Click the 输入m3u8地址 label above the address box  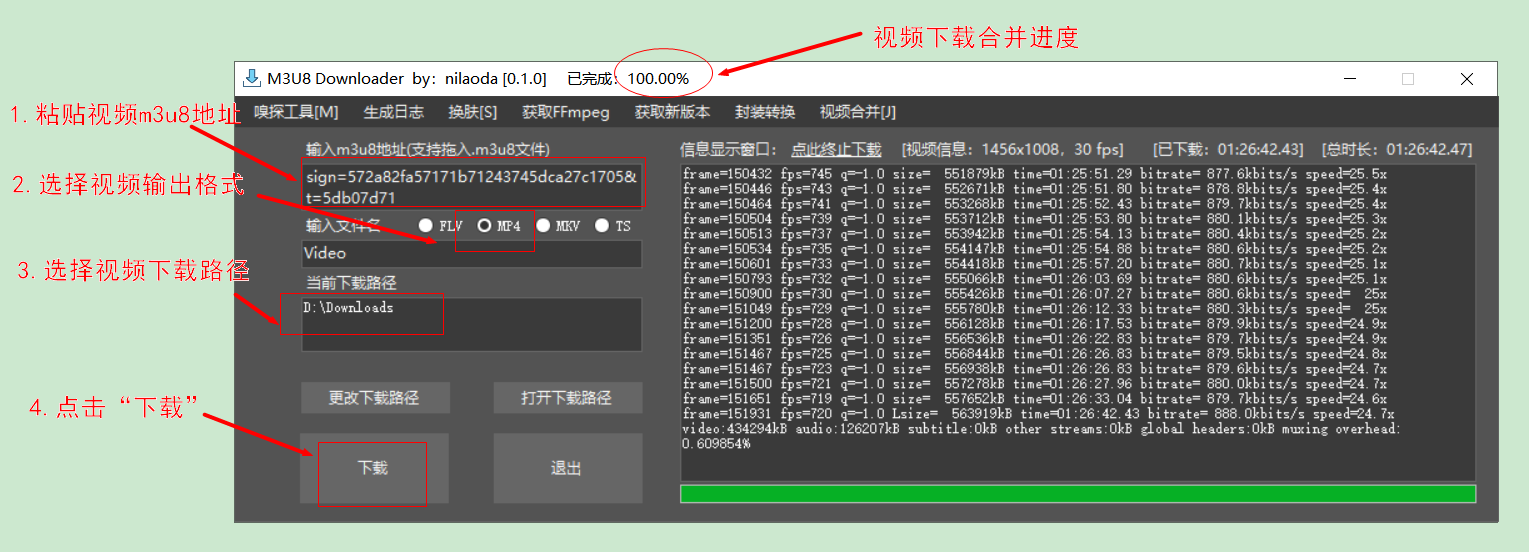tap(428, 150)
